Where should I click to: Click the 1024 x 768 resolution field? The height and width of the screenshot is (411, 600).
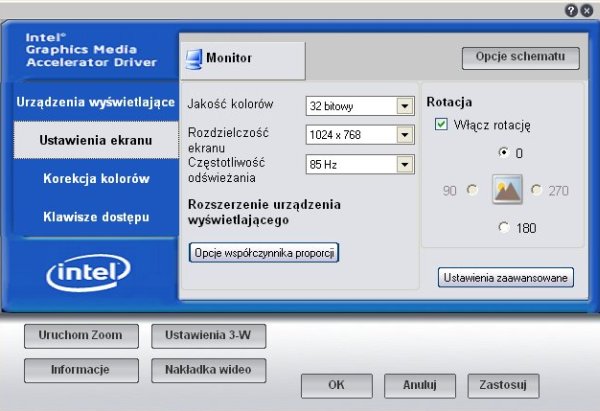click(360, 135)
